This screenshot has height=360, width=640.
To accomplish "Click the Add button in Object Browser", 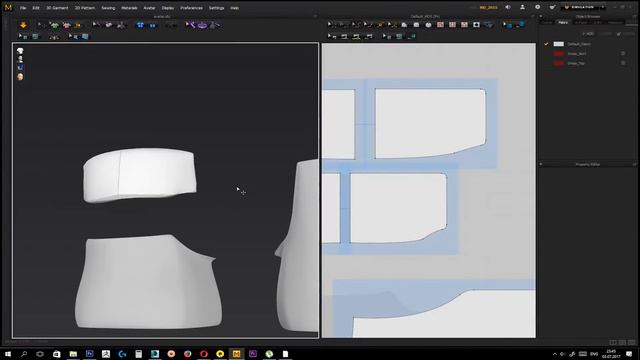I will tap(588, 33).
